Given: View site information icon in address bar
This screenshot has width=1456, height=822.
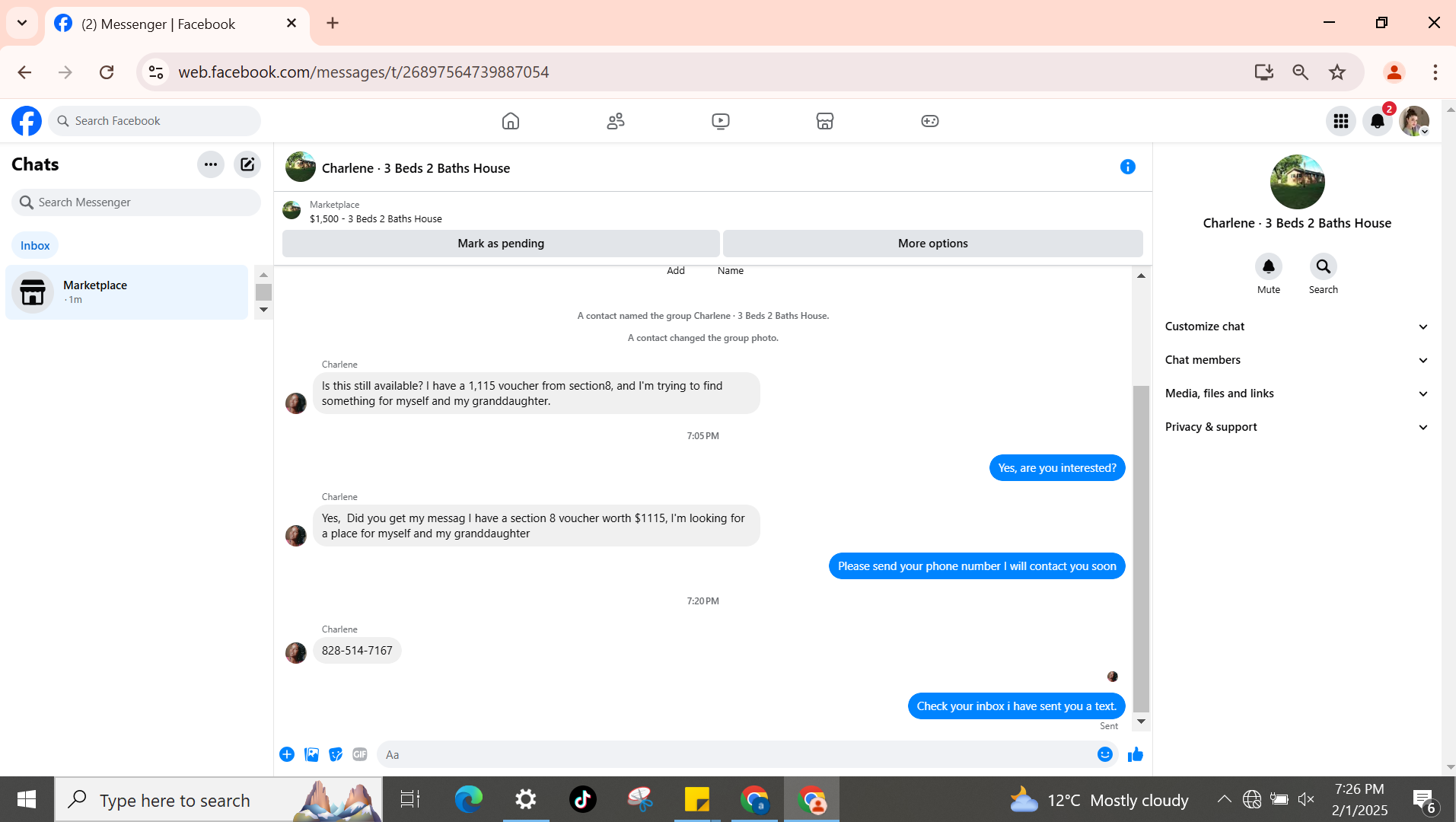Looking at the screenshot, I should pos(156,72).
